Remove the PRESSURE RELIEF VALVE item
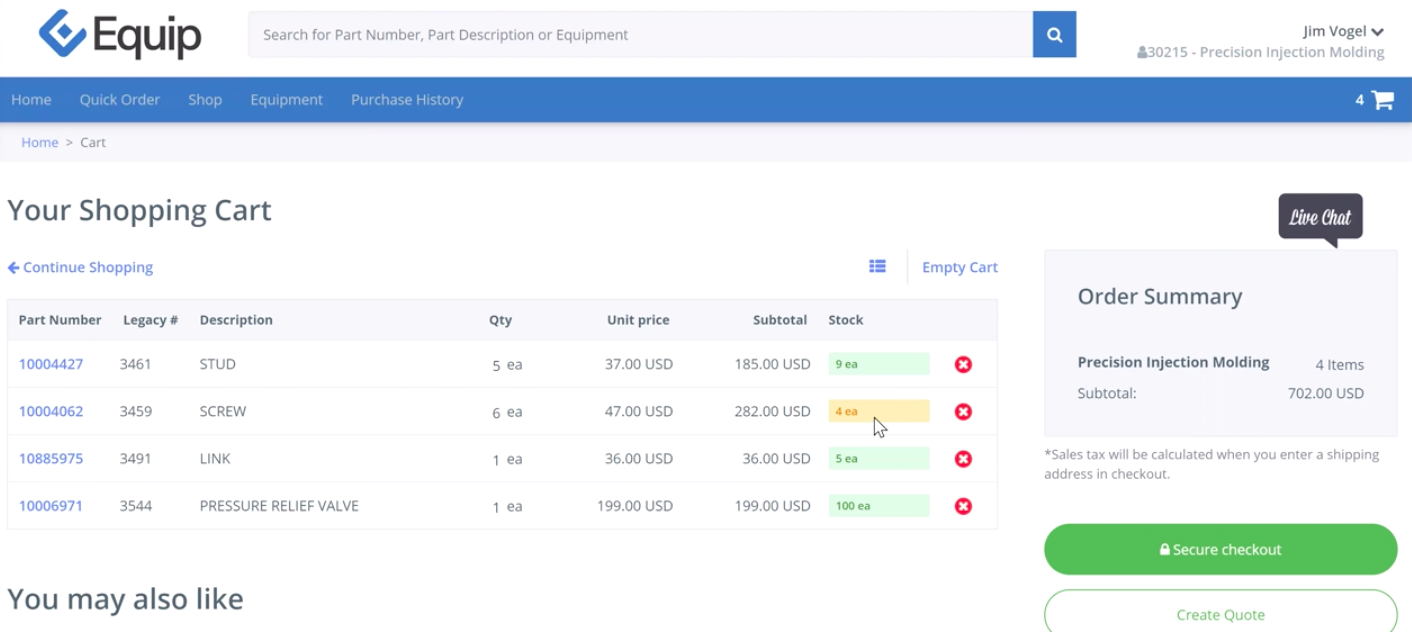Viewport: 1412px width, 632px height. point(963,506)
